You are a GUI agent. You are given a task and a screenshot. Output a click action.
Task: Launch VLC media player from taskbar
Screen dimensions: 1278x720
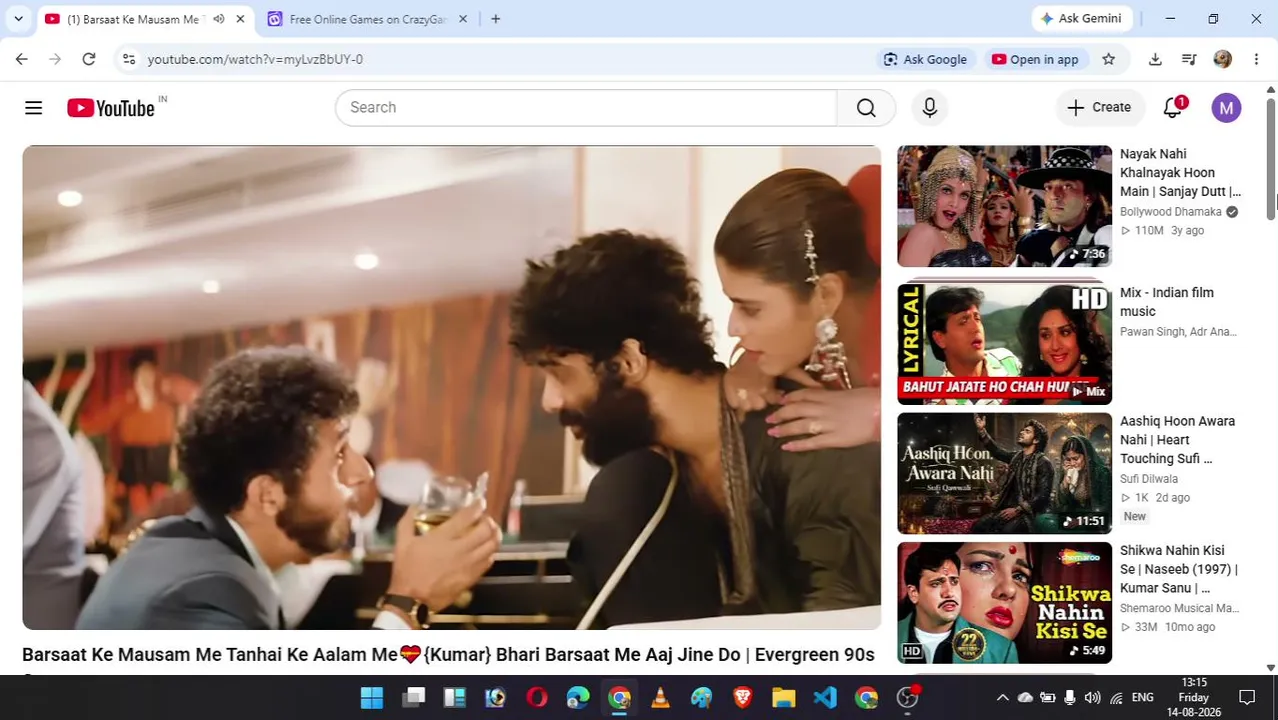coord(660,697)
